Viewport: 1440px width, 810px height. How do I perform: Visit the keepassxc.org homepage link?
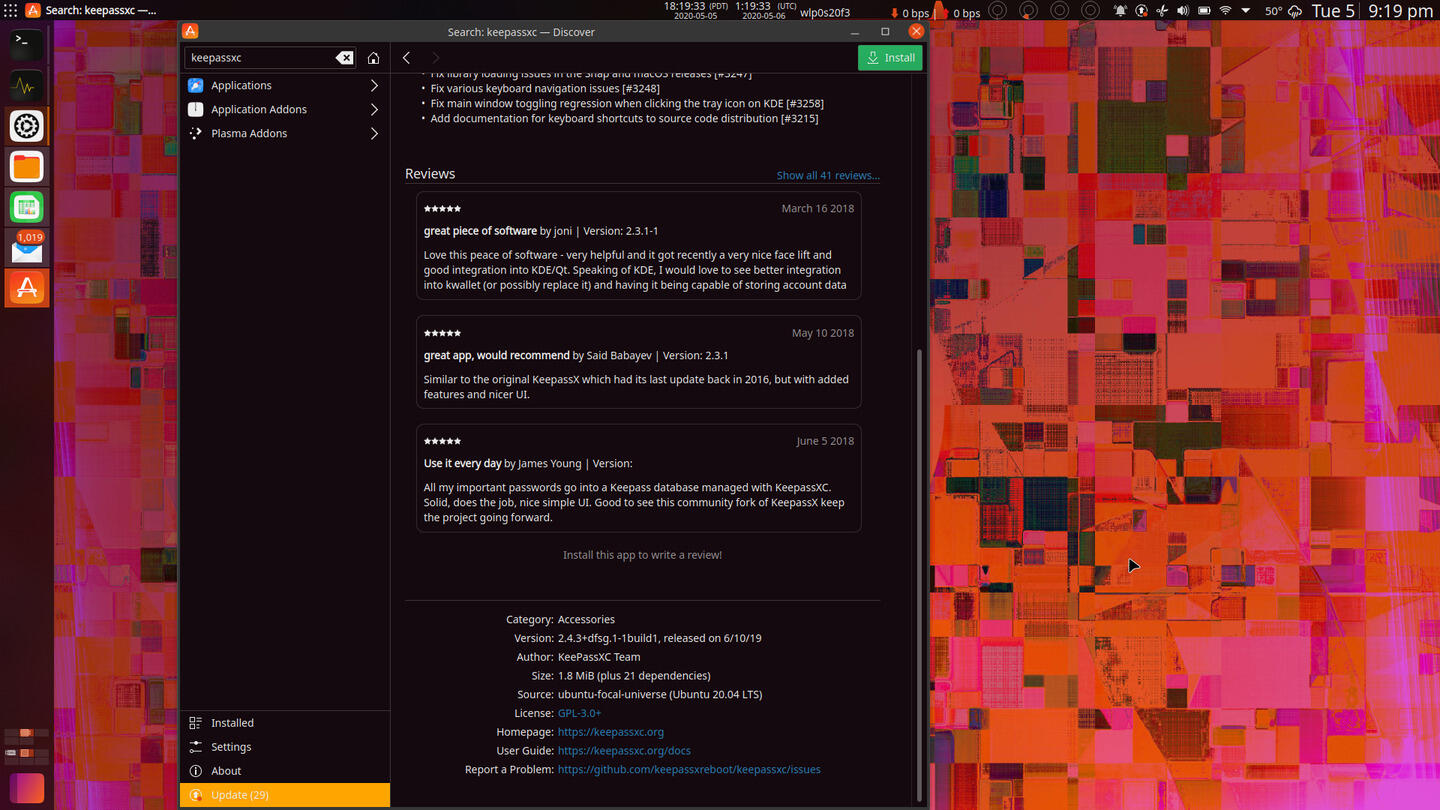coord(610,732)
